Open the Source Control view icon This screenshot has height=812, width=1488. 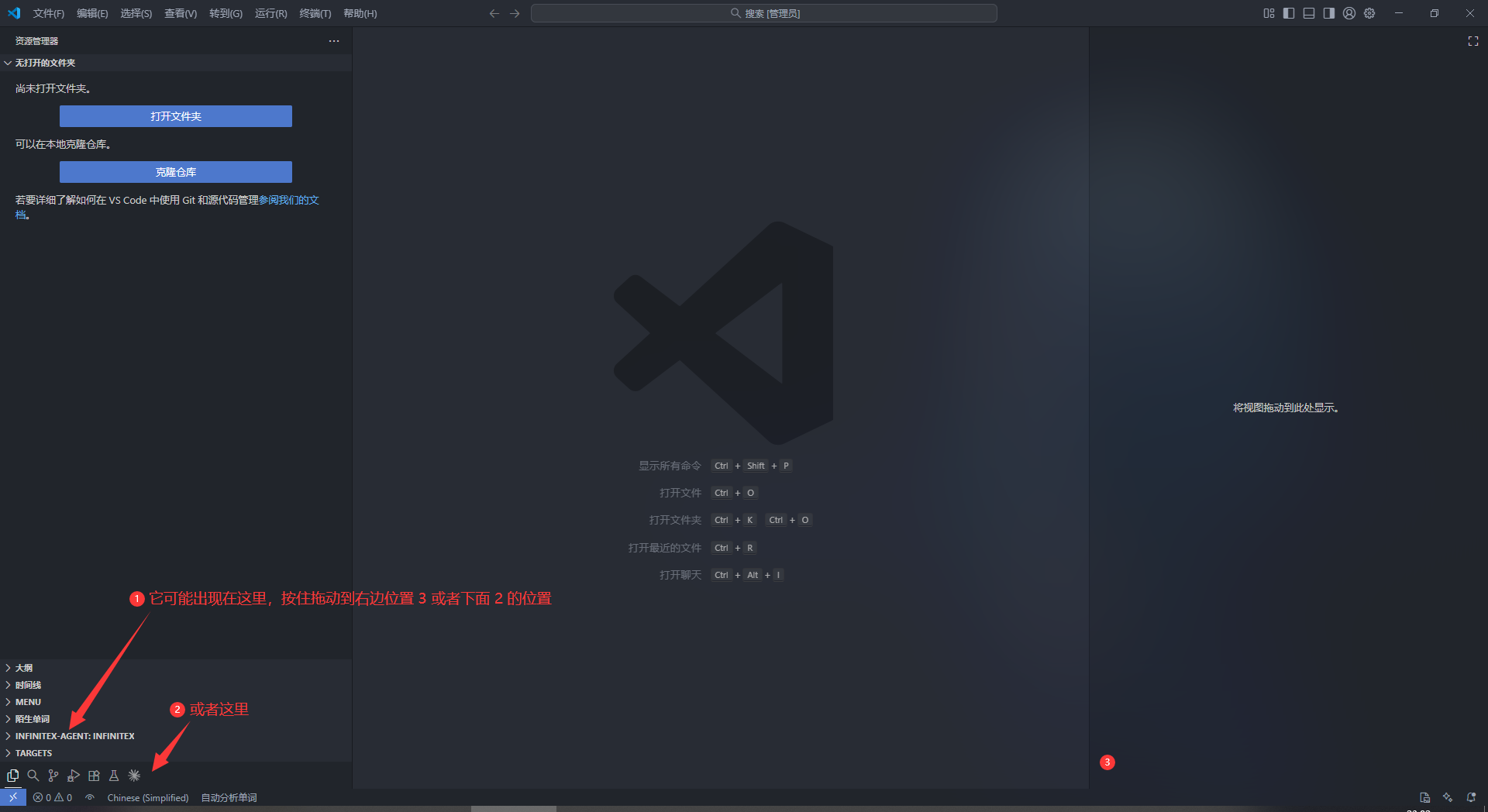pyautogui.click(x=53, y=776)
